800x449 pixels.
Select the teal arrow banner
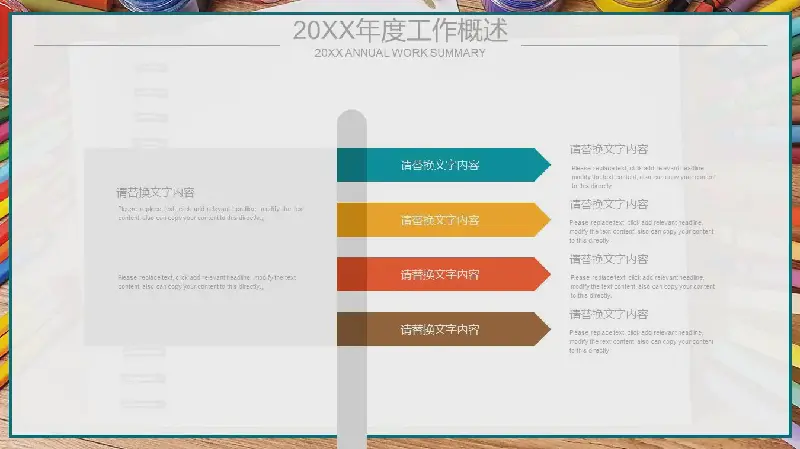point(441,165)
